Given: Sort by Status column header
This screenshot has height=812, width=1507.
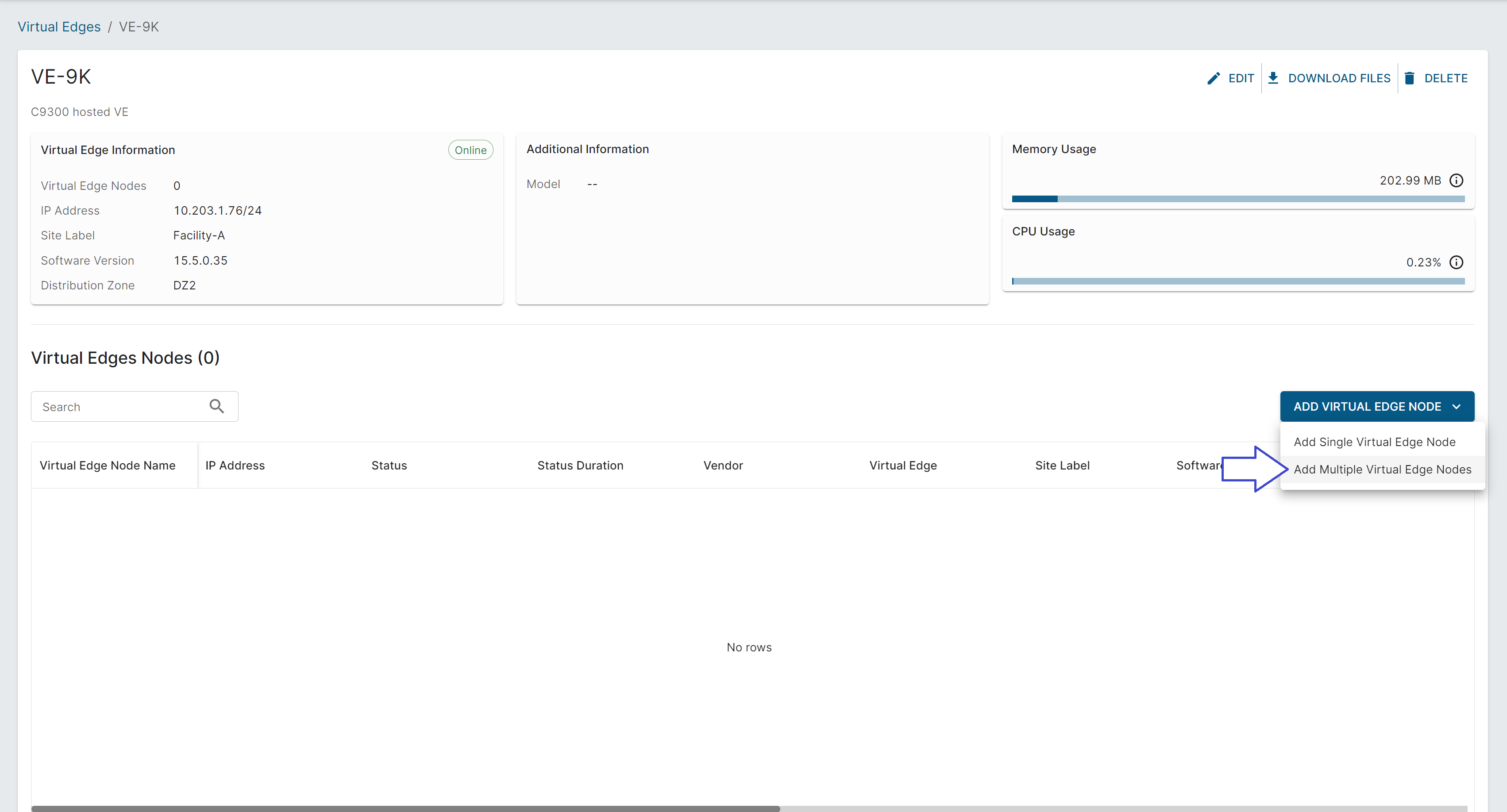Looking at the screenshot, I should (x=389, y=466).
